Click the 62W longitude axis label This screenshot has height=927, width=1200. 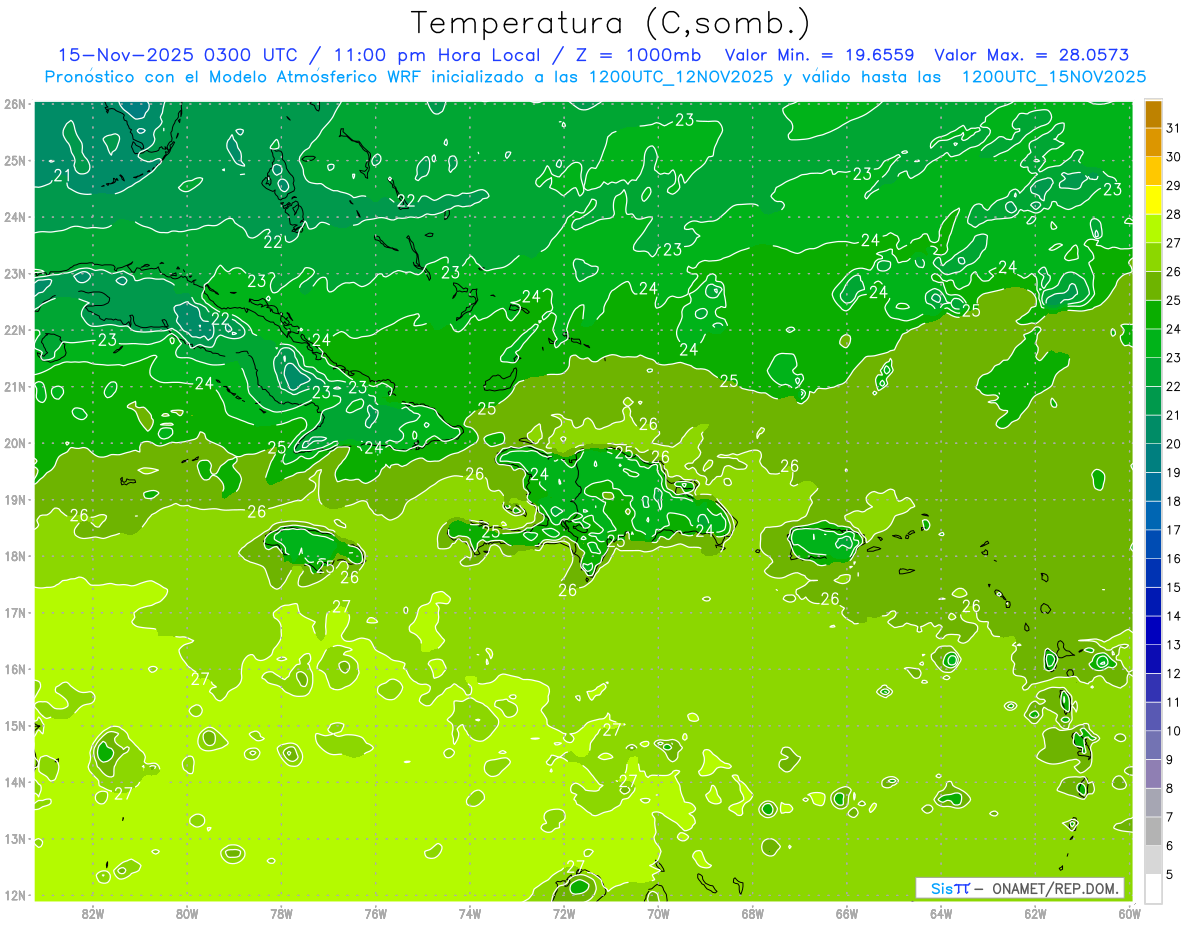1035,913
